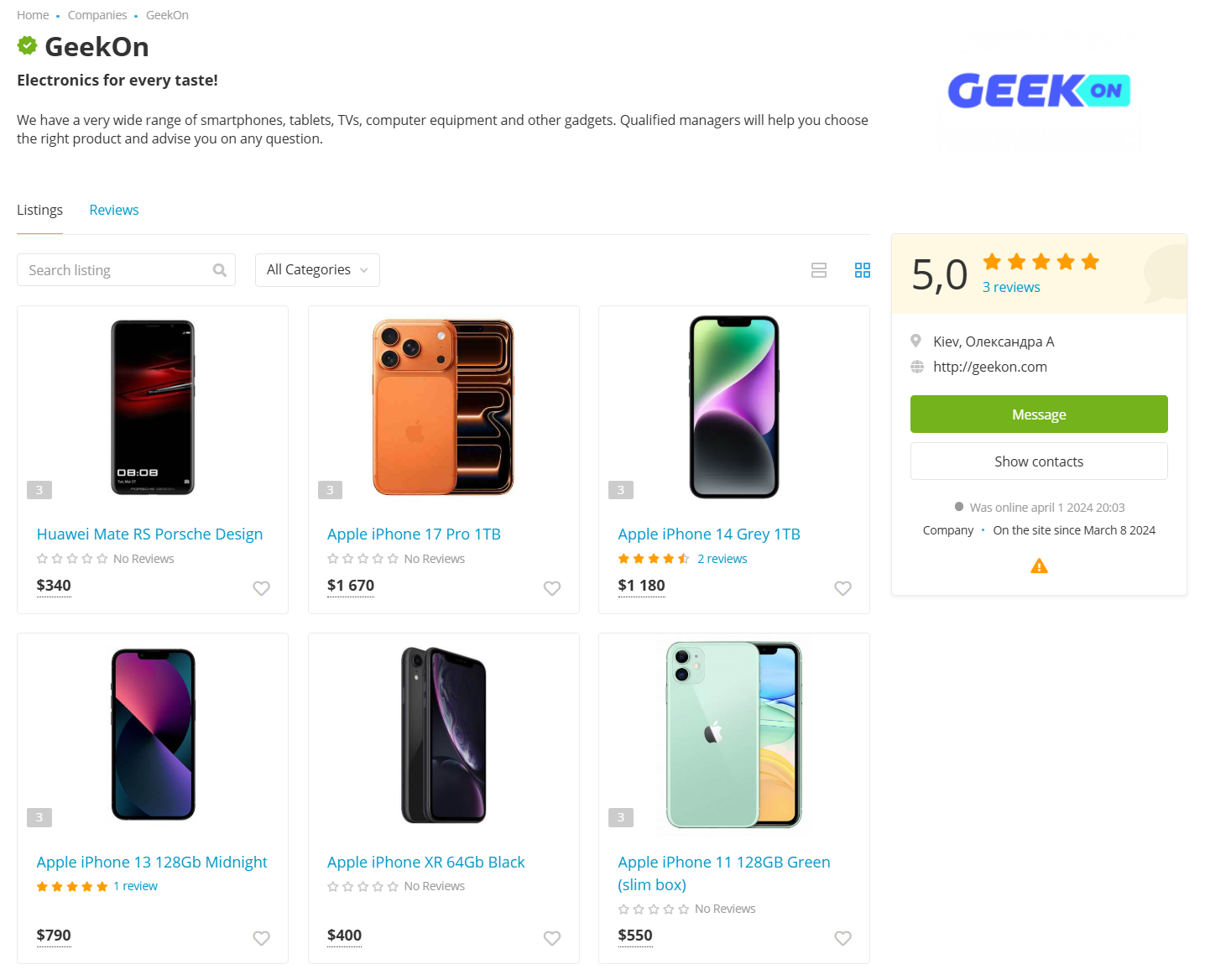Add Apple iPhone 17 Pro 1TB to favorites

[551, 588]
